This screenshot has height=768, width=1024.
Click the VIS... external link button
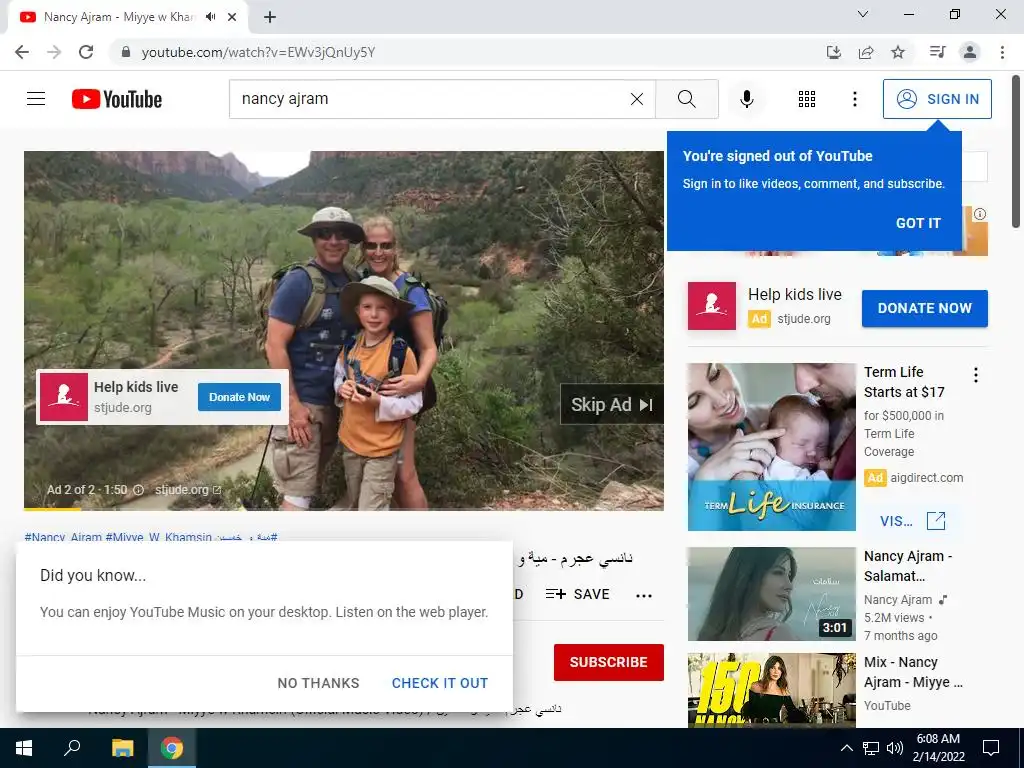click(x=913, y=521)
